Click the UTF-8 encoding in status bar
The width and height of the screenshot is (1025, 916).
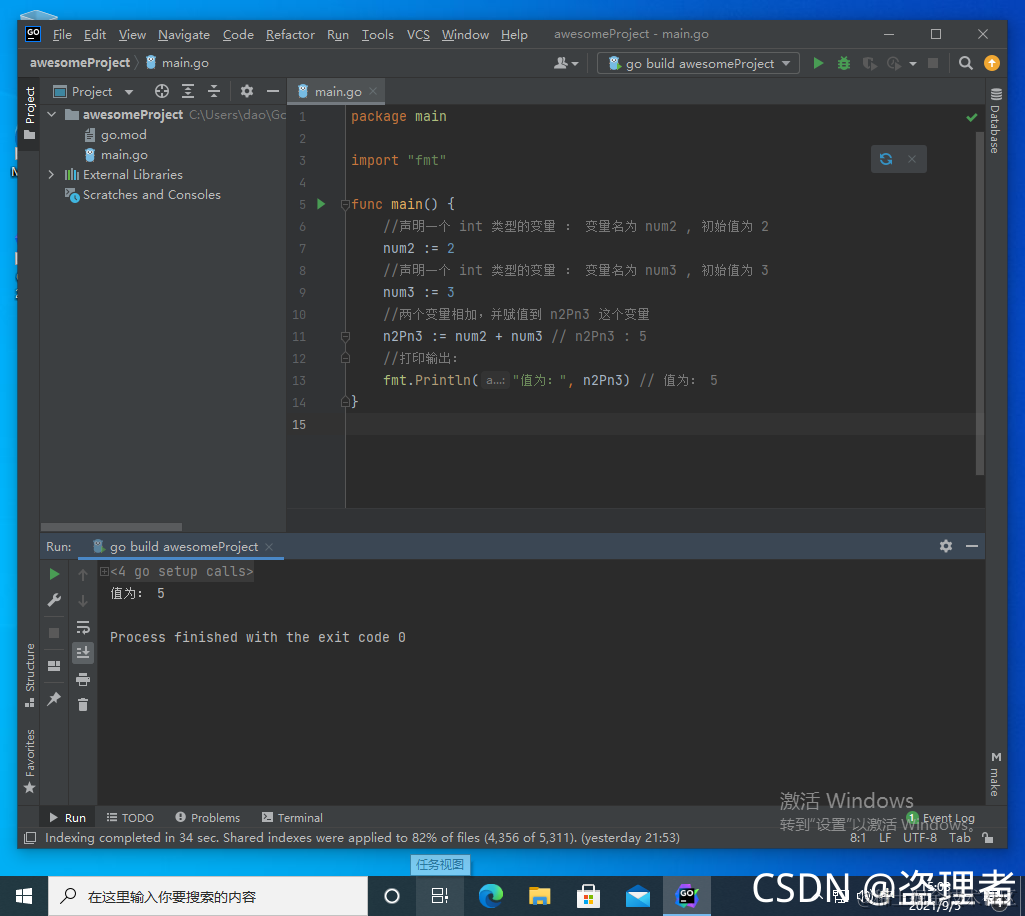(x=920, y=838)
